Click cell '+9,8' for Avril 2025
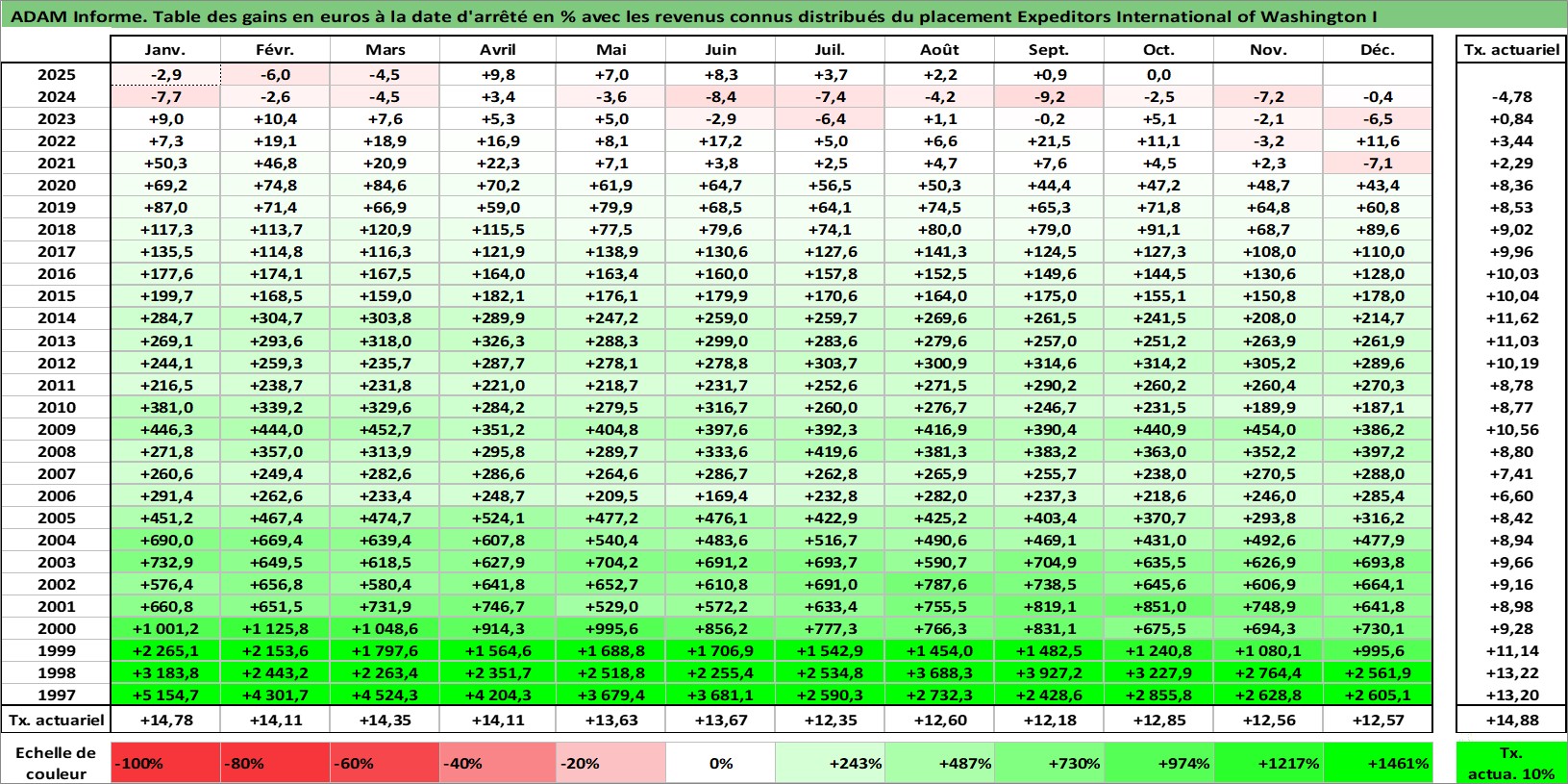1568x784 pixels. (498, 74)
